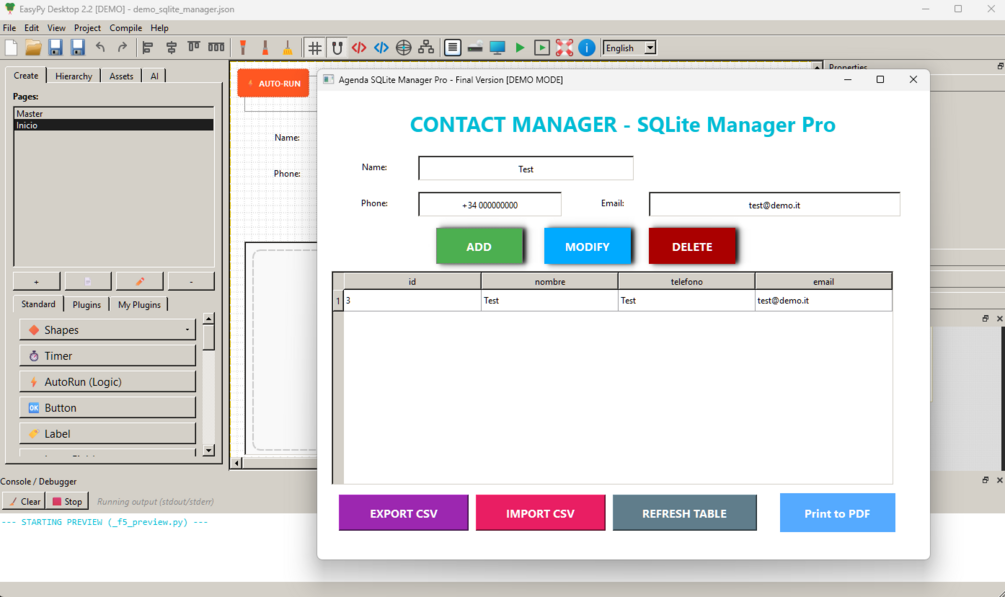Open the File menu
Viewport: 1005px width, 597px height.
[9, 28]
